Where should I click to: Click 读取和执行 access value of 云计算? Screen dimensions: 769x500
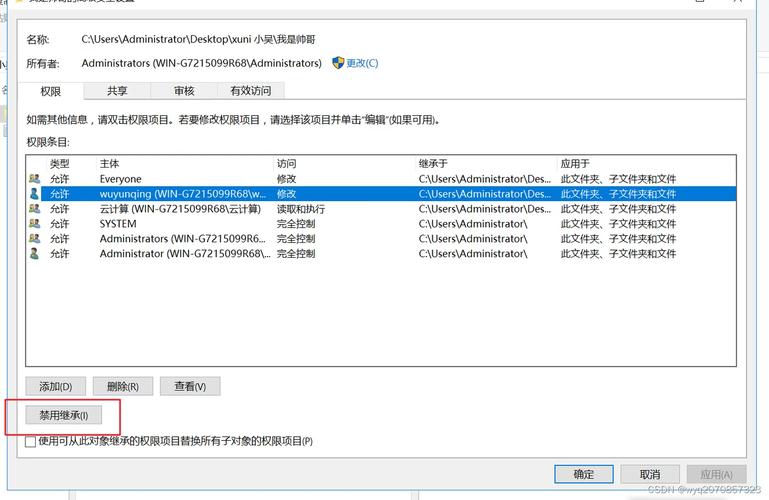[x=301, y=209]
